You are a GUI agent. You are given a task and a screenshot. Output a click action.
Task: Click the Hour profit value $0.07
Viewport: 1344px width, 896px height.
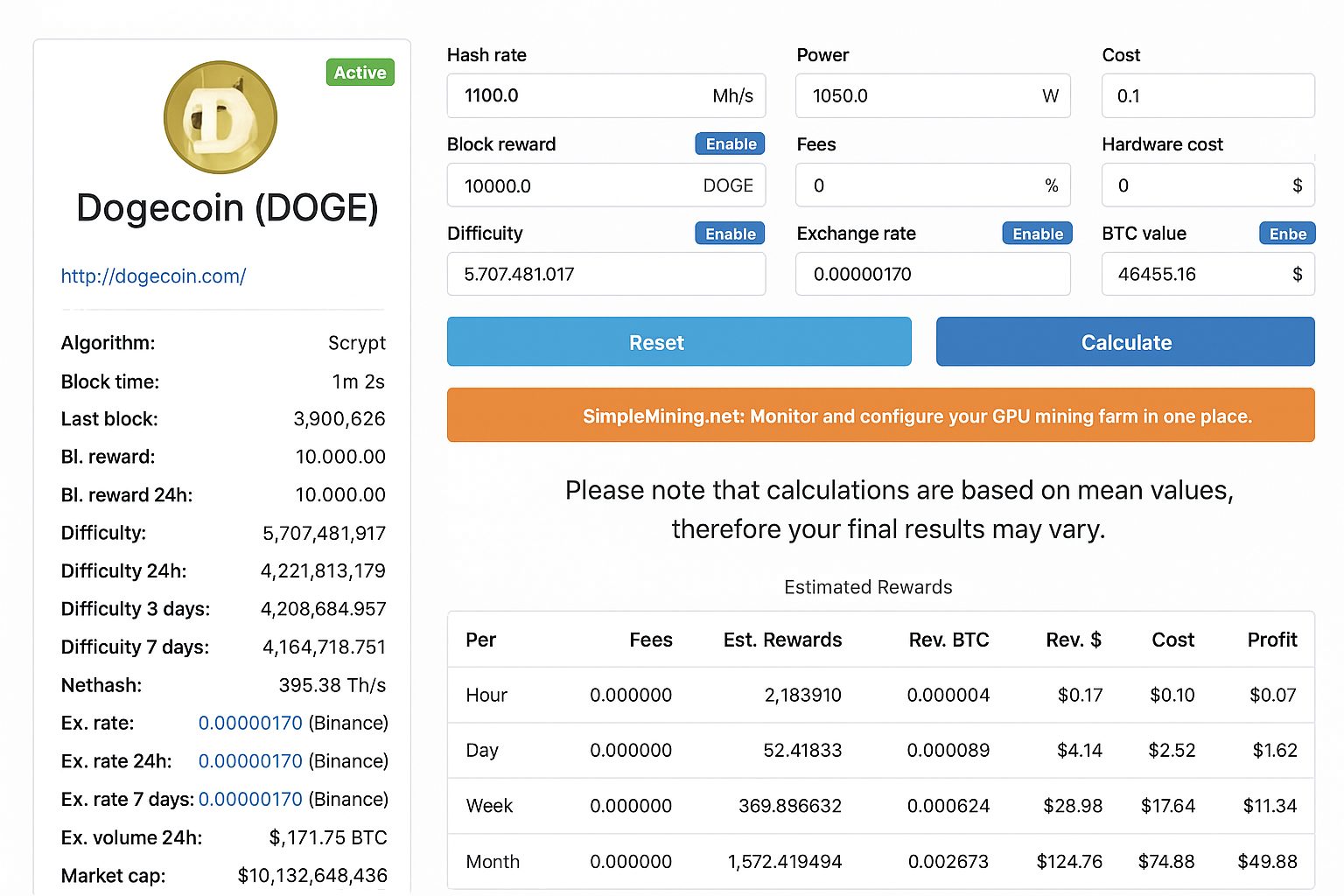(1273, 695)
